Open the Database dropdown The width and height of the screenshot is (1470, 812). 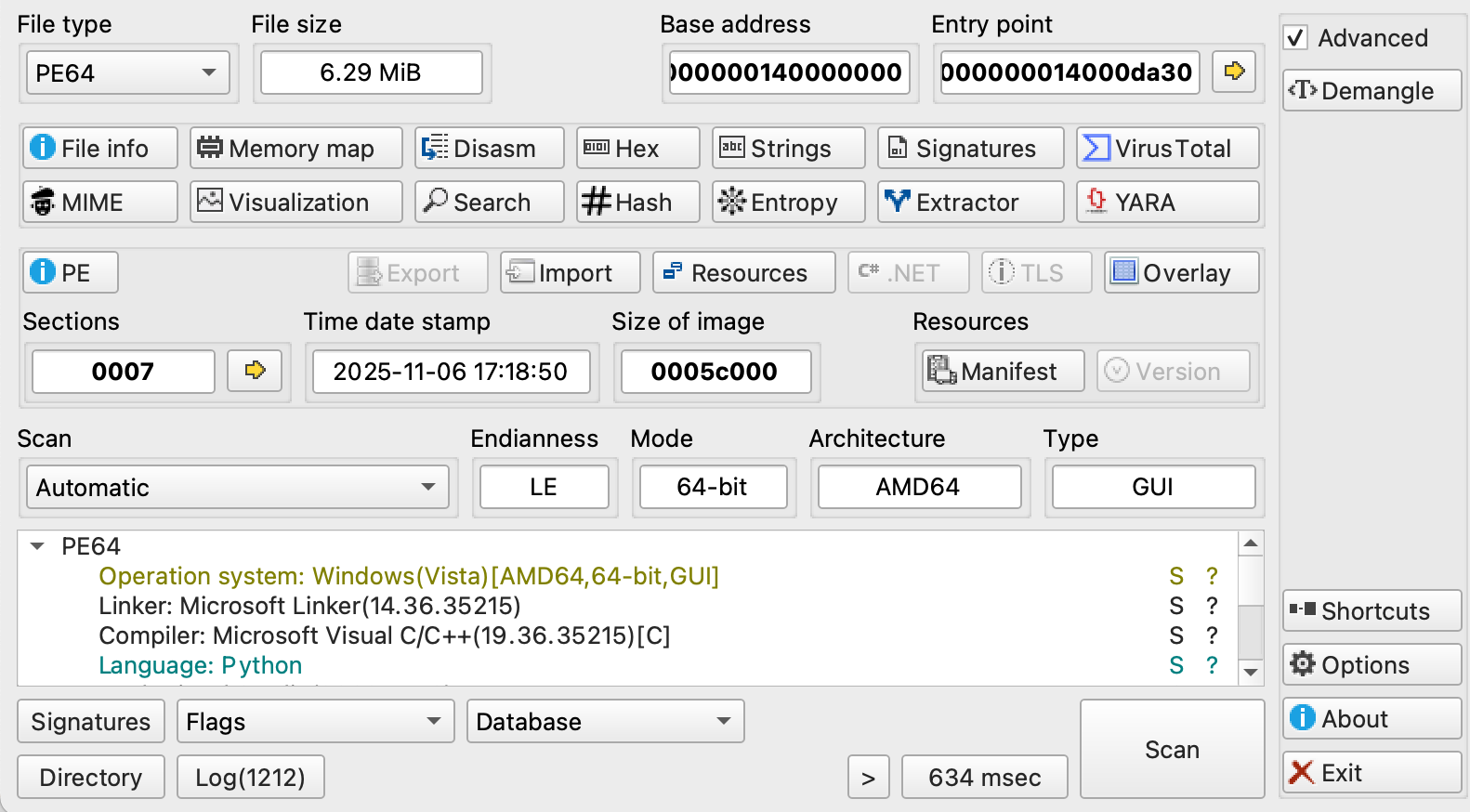point(605,722)
